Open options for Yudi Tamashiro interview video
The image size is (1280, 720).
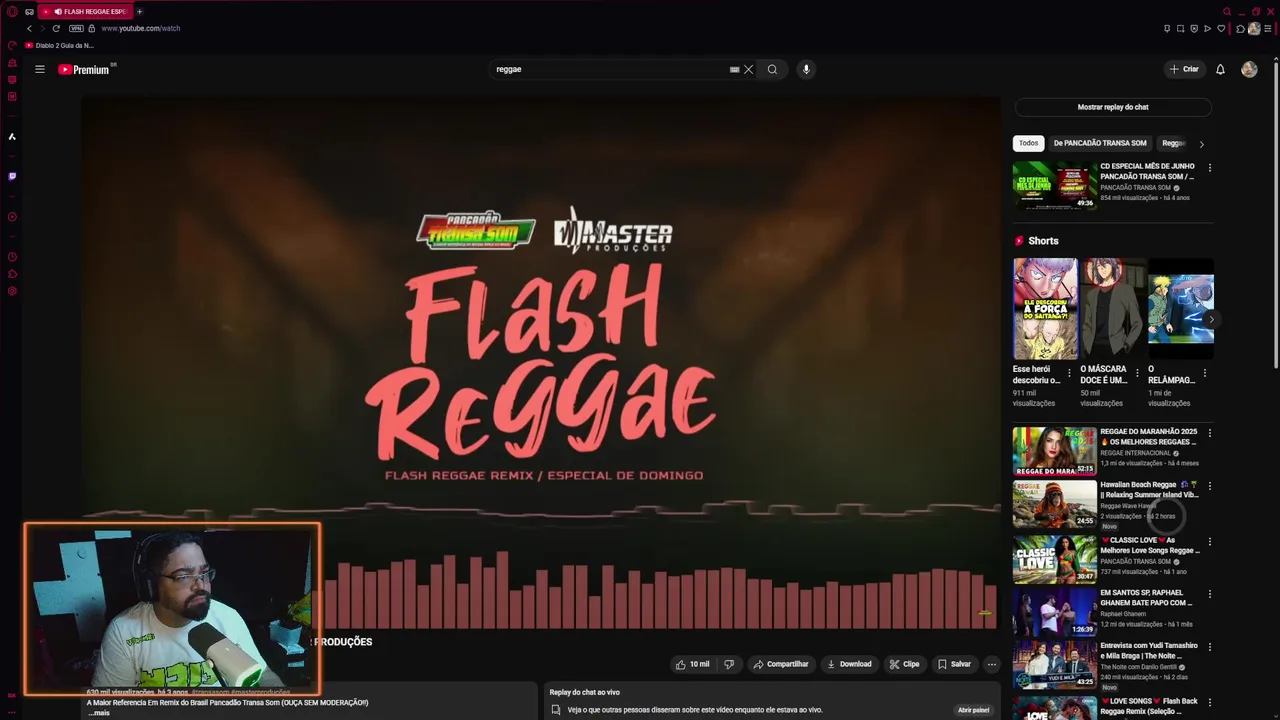point(1210,647)
